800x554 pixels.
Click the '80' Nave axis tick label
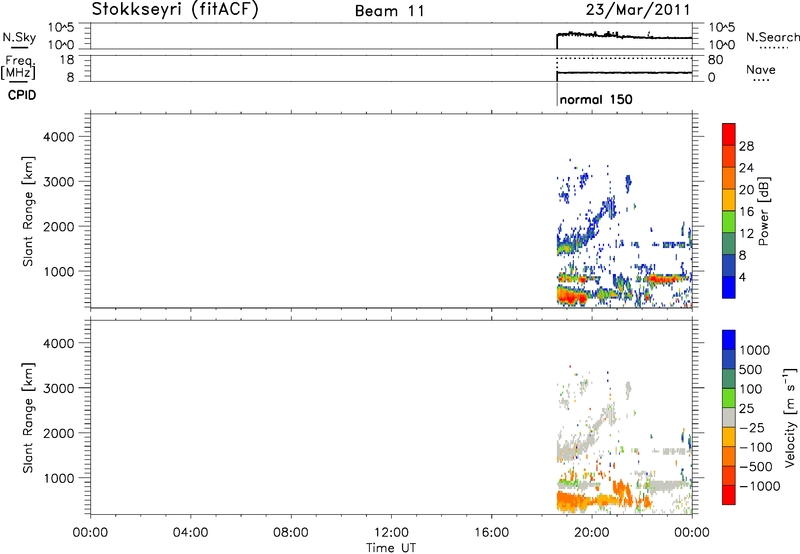(715, 60)
